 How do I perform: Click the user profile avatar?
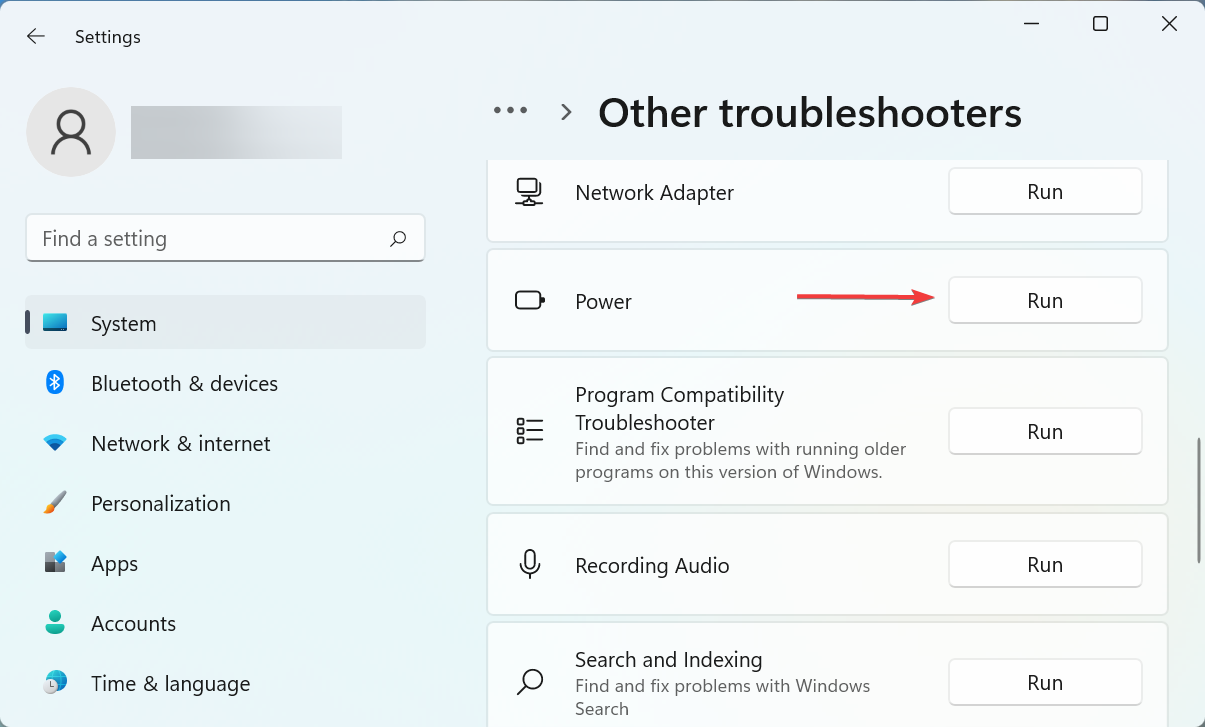tap(71, 131)
